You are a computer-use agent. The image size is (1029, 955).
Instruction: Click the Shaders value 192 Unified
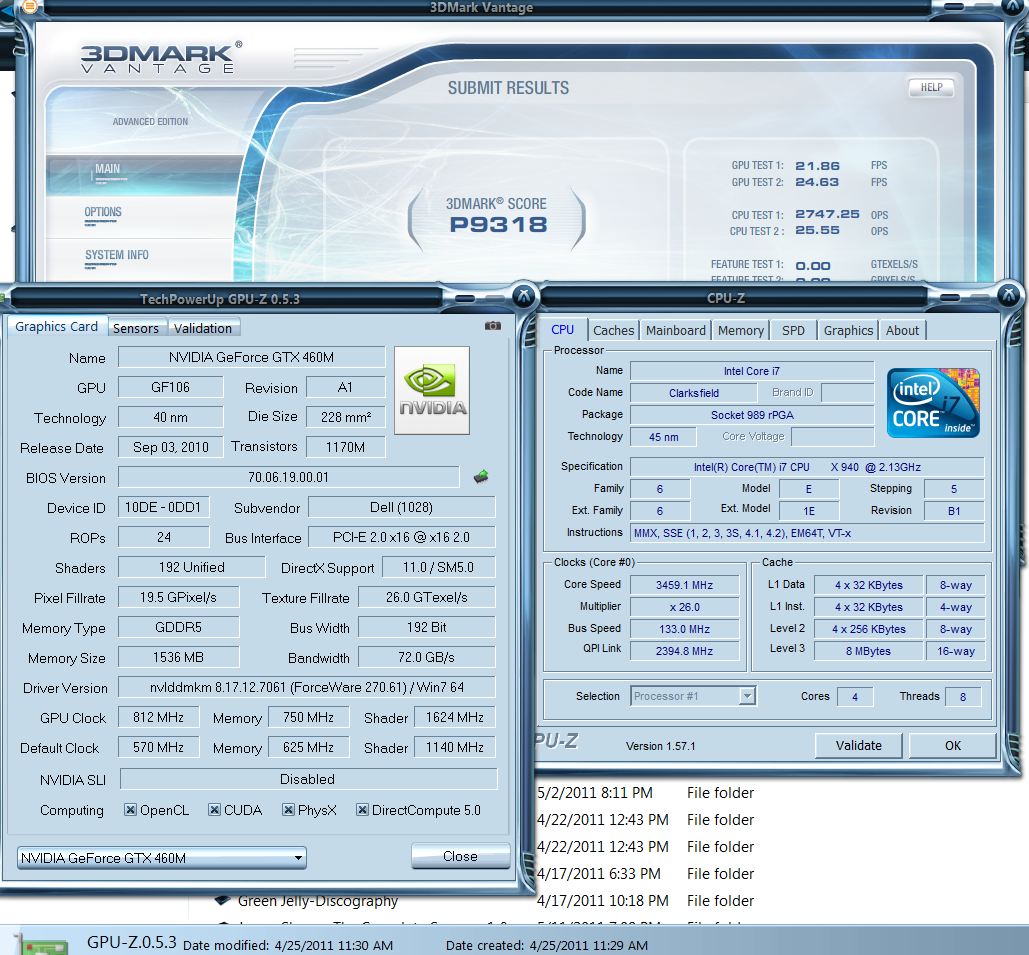click(192, 567)
